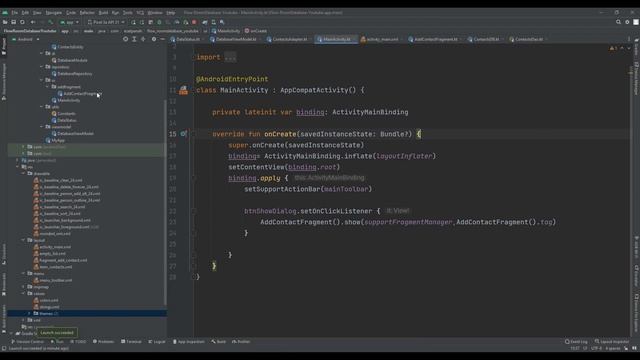Click the Expand All icon in project panel
The image size is (640, 360).
tap(134, 39)
